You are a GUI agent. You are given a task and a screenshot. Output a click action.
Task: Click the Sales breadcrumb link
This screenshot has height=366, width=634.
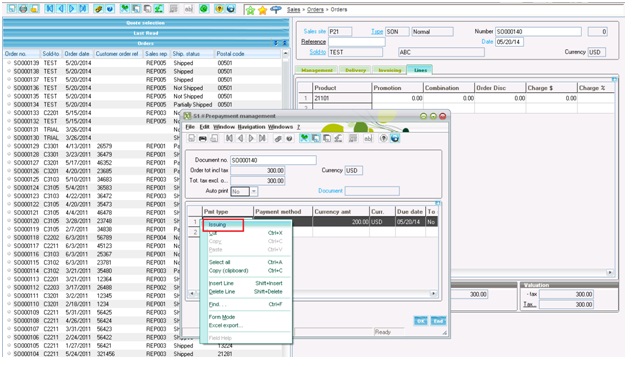294,9
